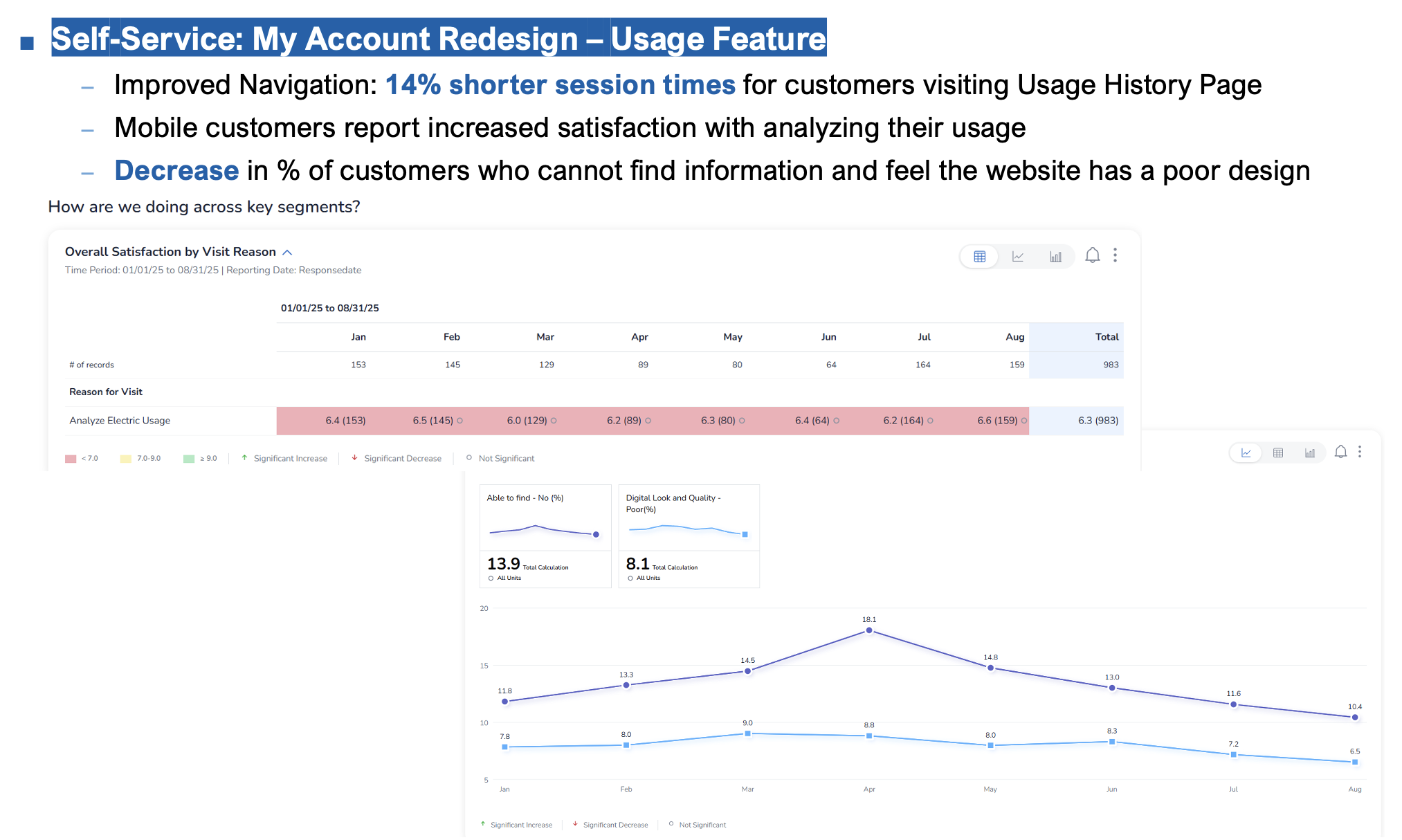
Task: Switch satisfaction widget to table view
Action: 979,257
